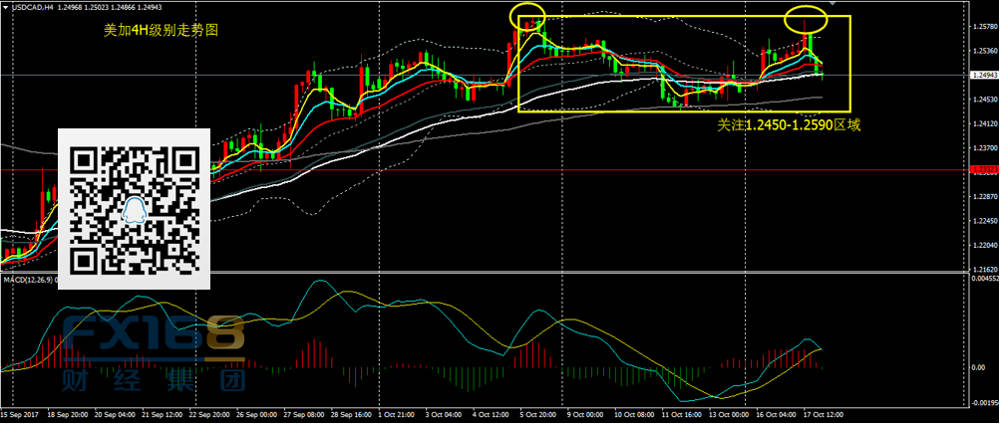Click the red price tag on price axis
This screenshot has height=424, width=1000.
983,171
